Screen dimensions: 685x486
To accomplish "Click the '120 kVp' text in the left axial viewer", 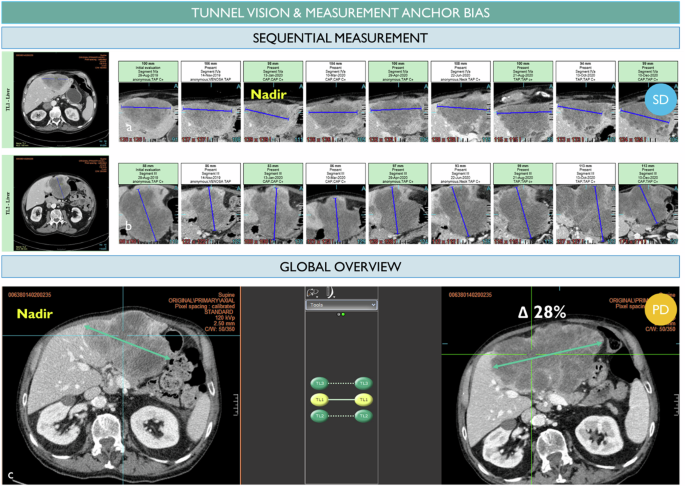I will [225, 318].
